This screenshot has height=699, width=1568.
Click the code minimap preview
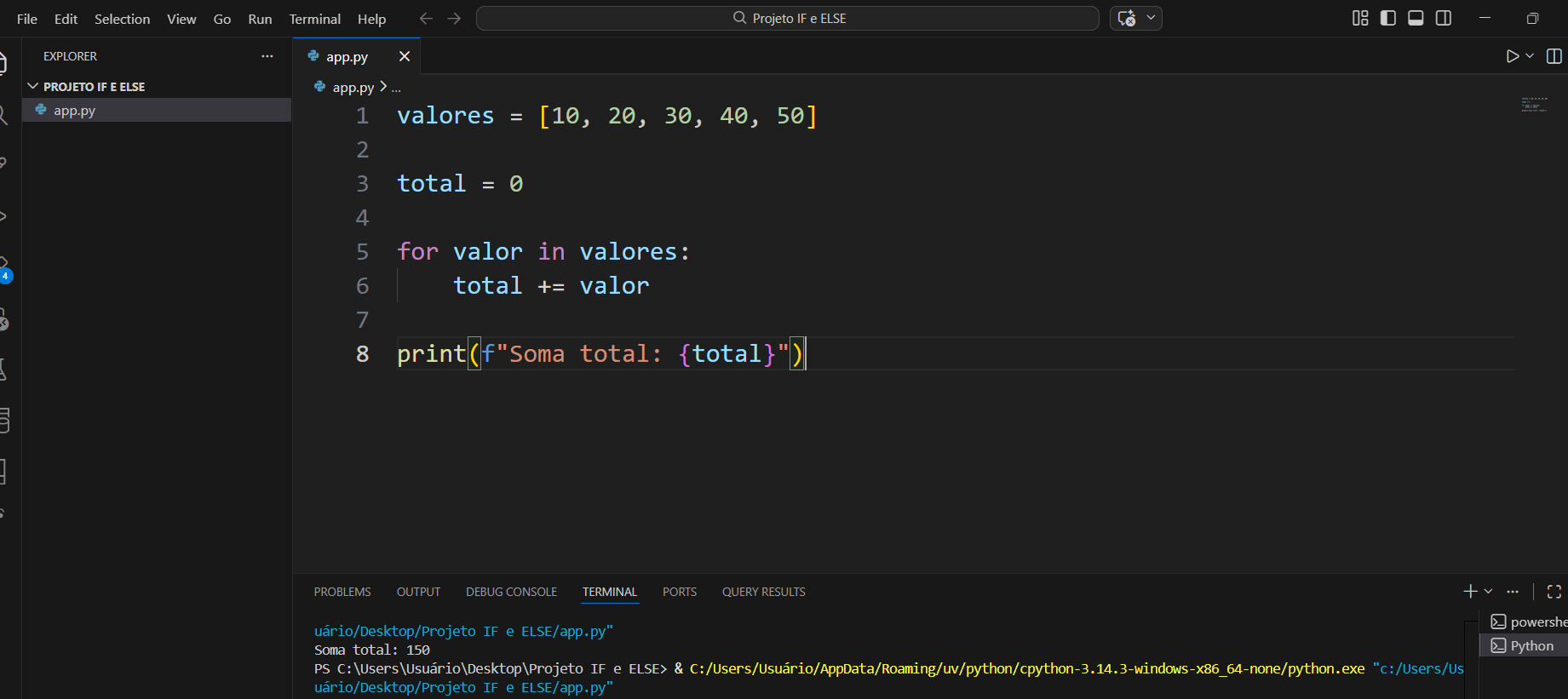pos(1534,105)
